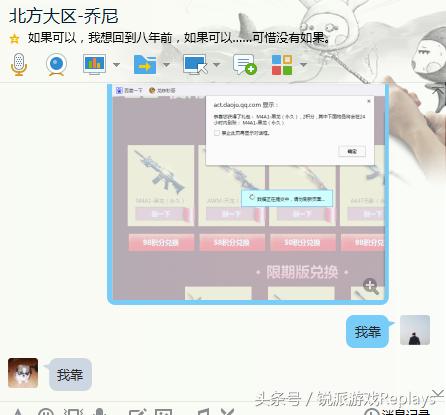Click the yellow star beside the signature
The image size is (446, 415).
coord(14,39)
